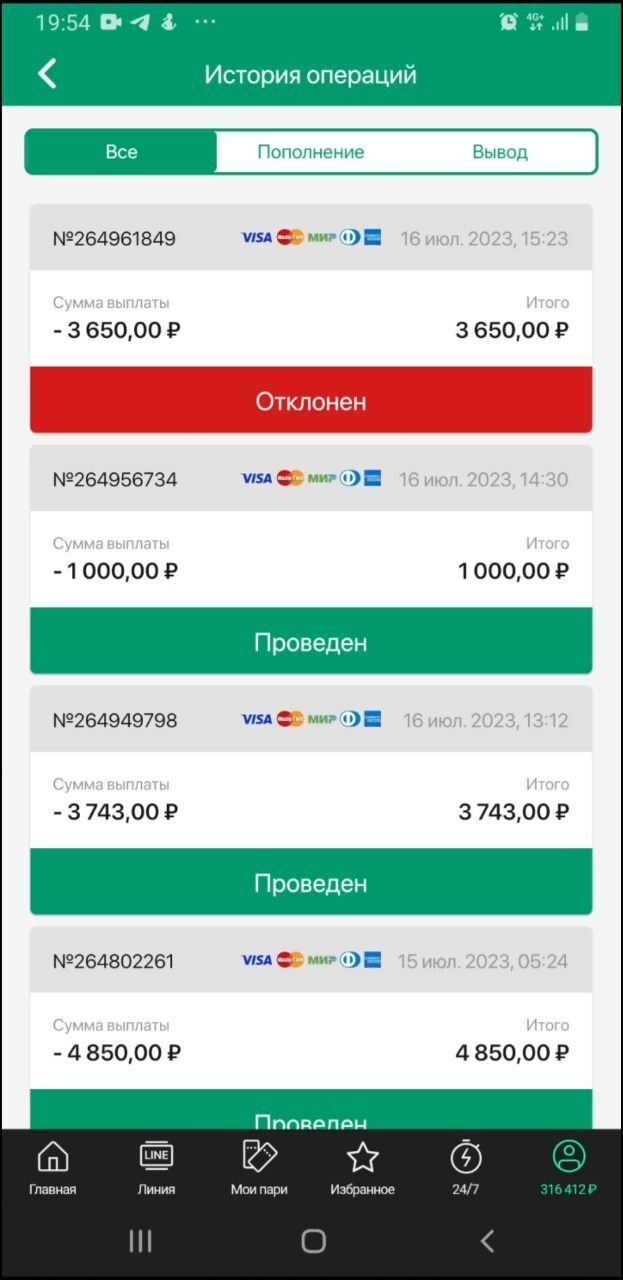The image size is (623, 1280).
Task: Tap the -4 850,00 ₽ payout amount
Action: (x=117, y=1052)
